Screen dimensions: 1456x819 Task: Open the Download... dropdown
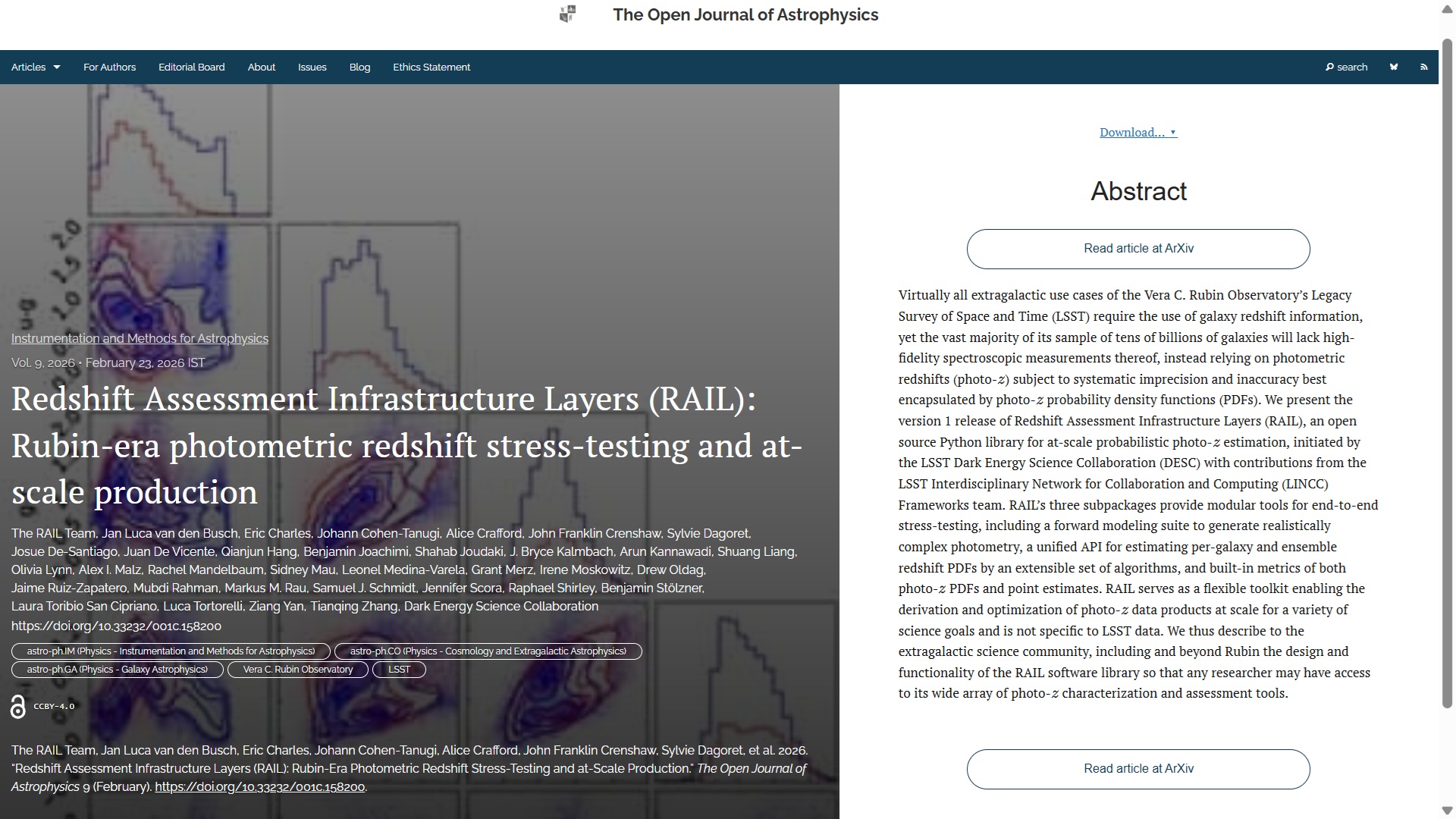pos(1137,133)
